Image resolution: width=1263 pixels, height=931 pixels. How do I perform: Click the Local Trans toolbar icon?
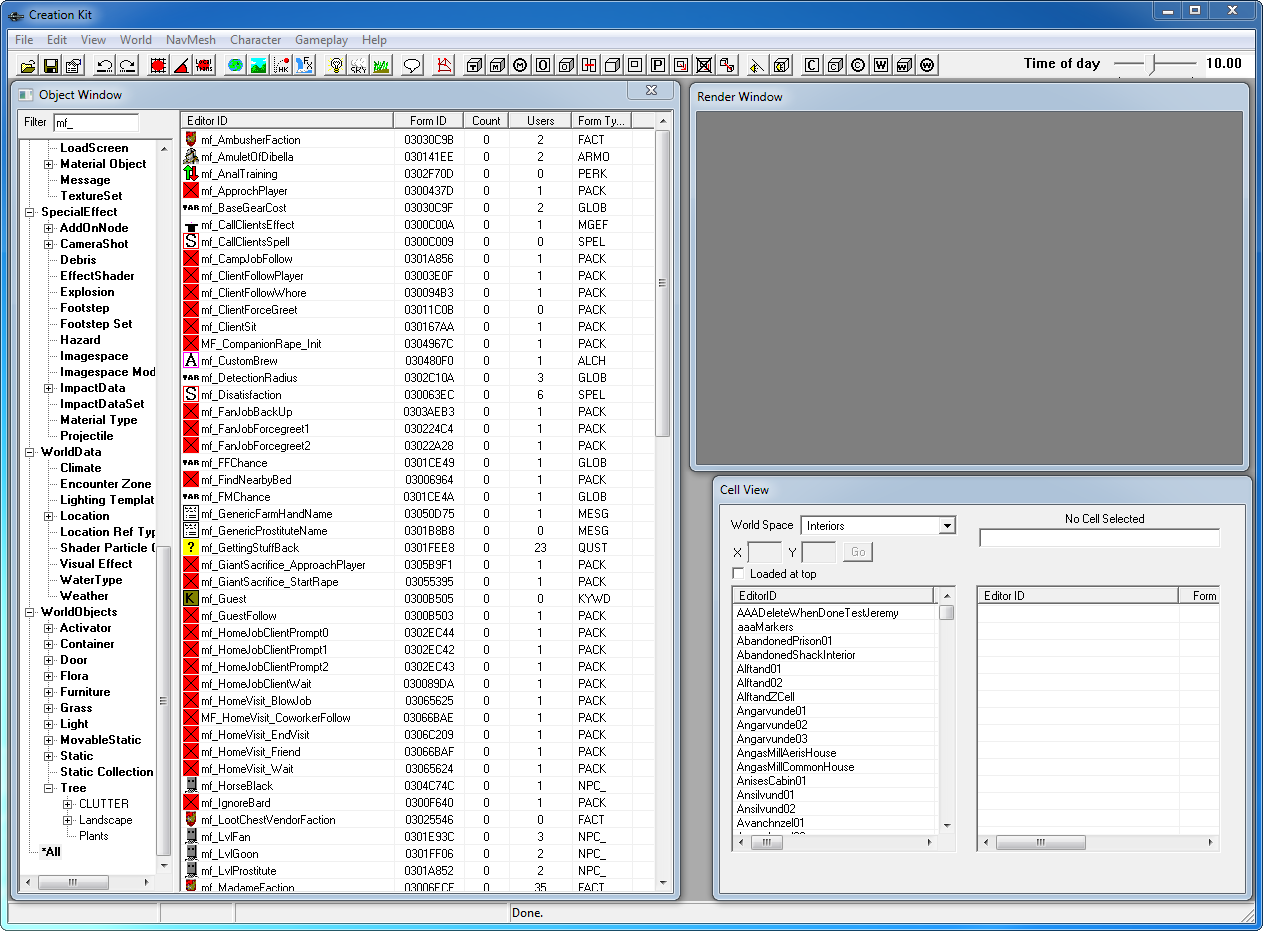[x=204, y=66]
